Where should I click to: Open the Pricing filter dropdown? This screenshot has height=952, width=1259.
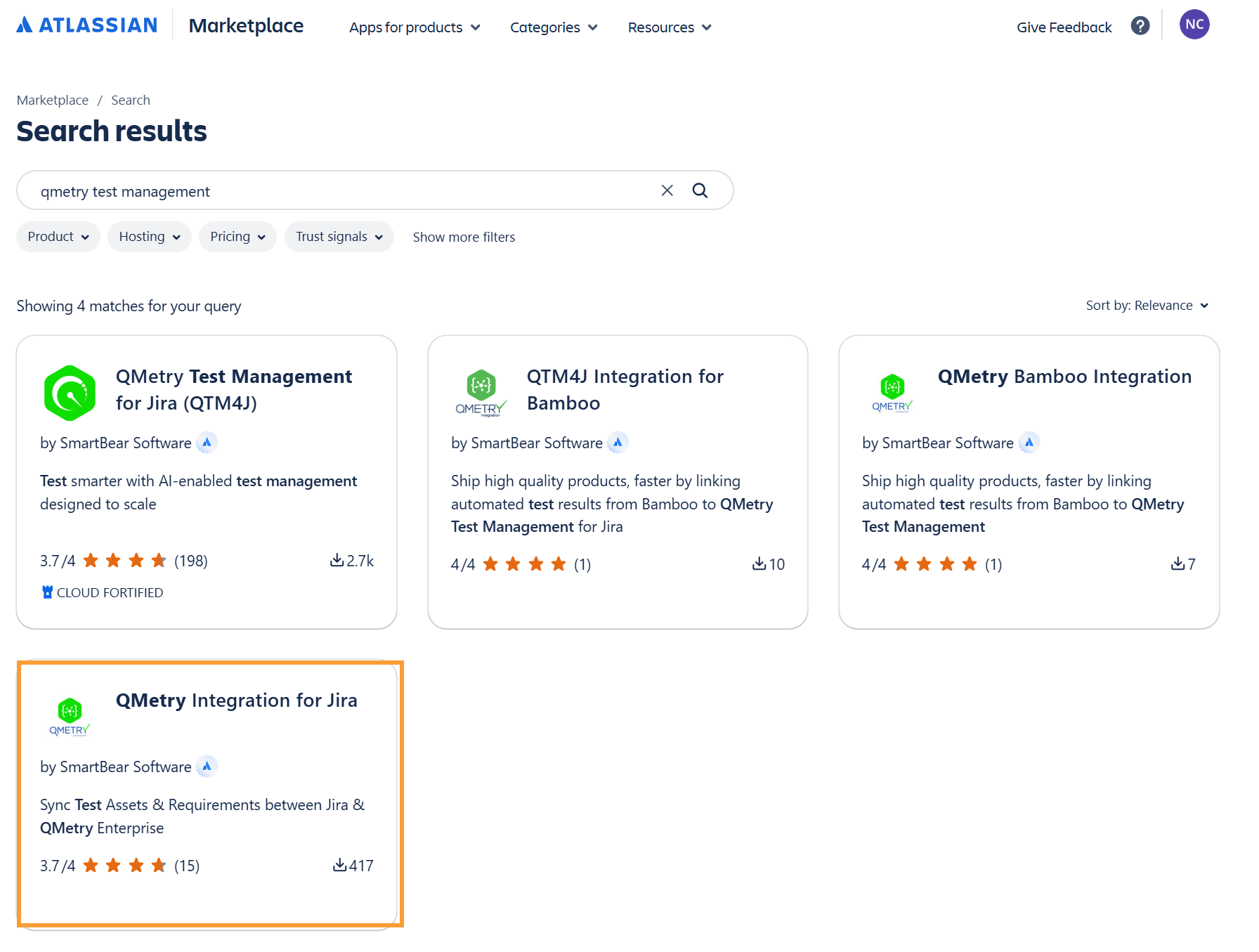point(237,237)
